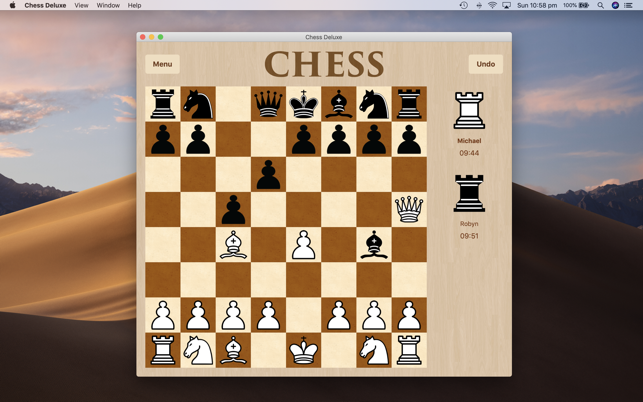This screenshot has height=402, width=643.
Task: Select the white rook on a1
Action: click(x=163, y=350)
